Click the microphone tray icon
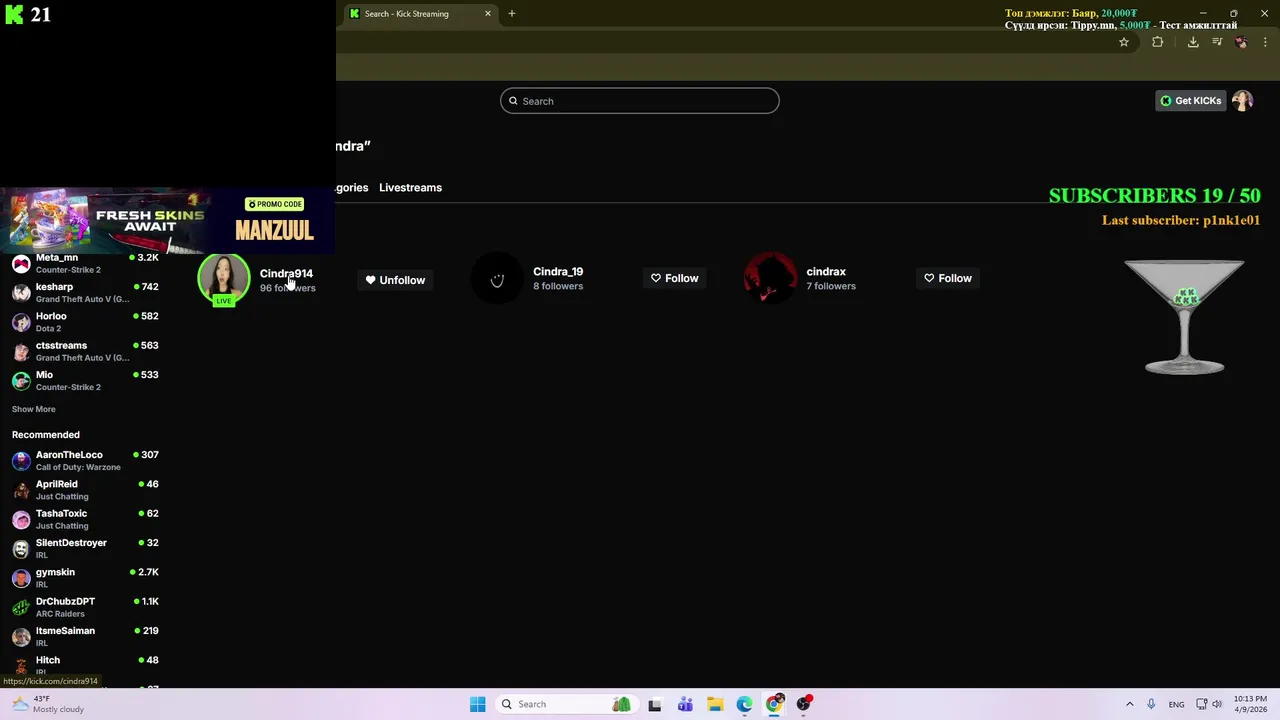Image resolution: width=1280 pixels, height=720 pixels. pos(1152,704)
